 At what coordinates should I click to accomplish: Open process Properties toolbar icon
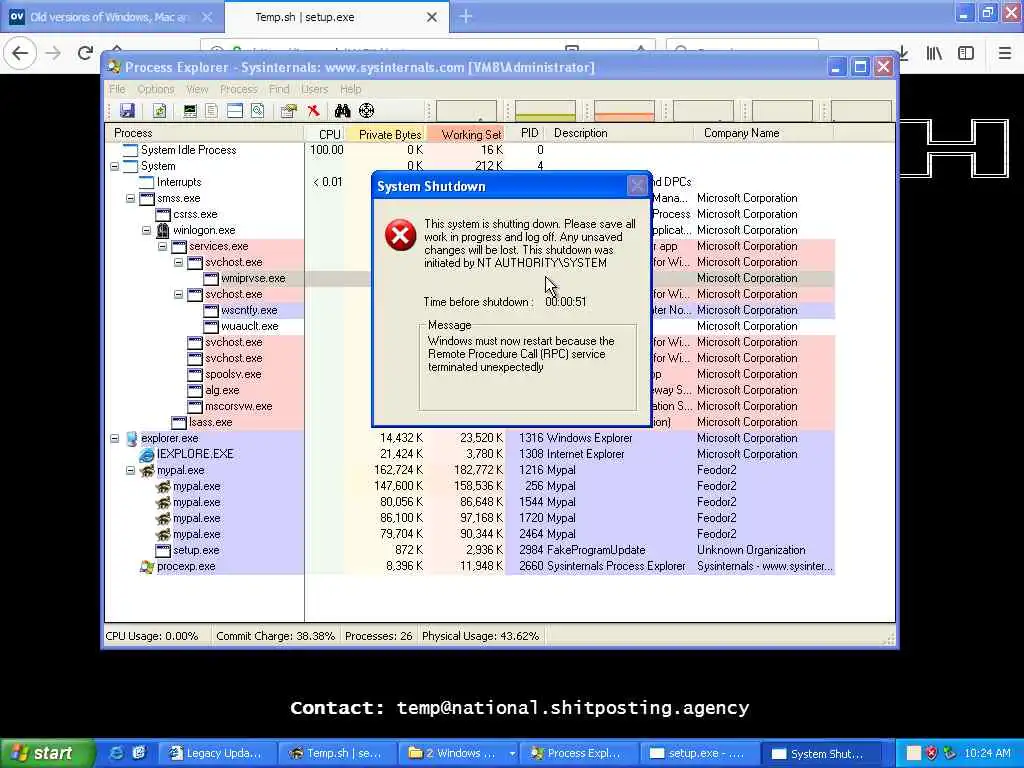[289, 110]
